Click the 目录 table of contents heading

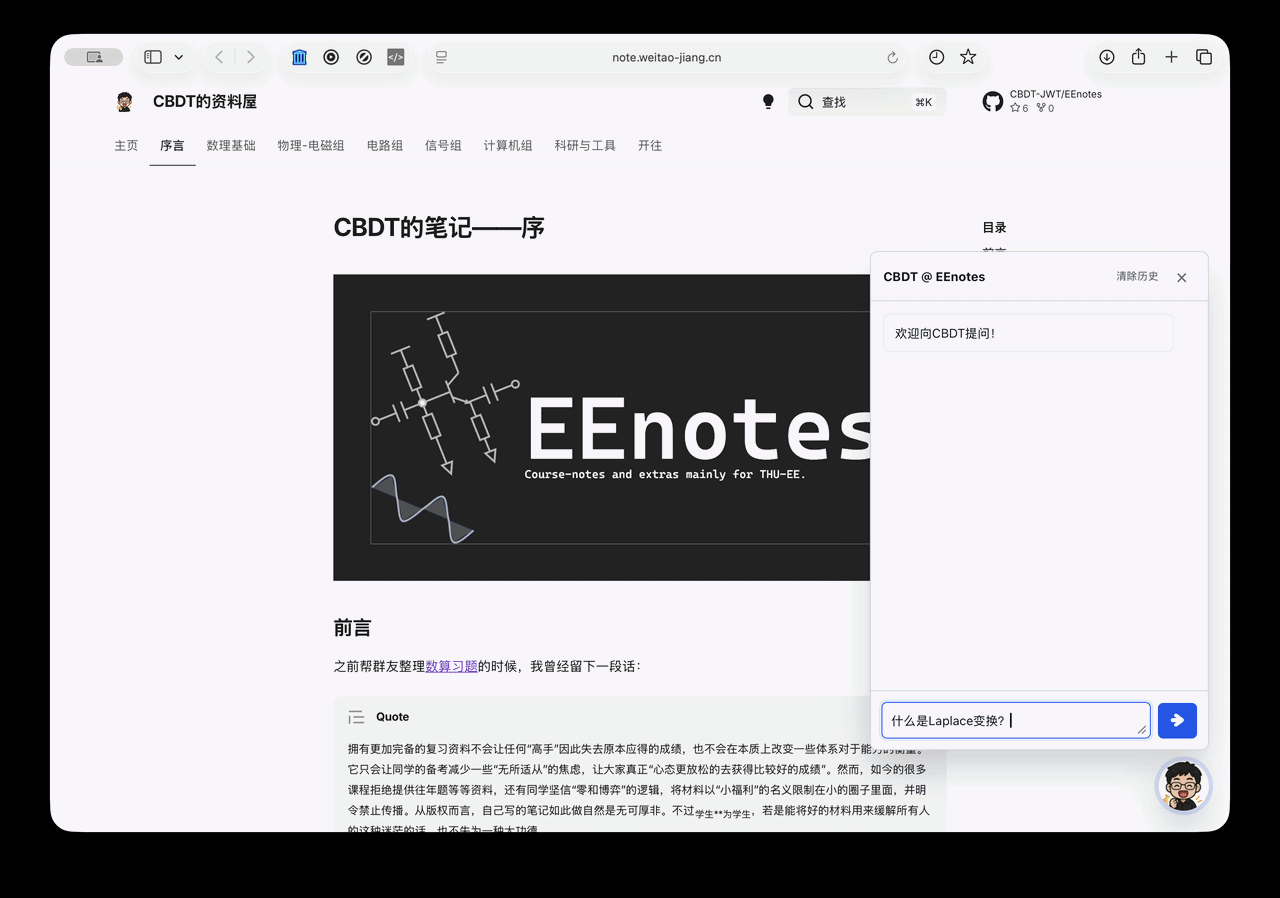tap(994, 227)
